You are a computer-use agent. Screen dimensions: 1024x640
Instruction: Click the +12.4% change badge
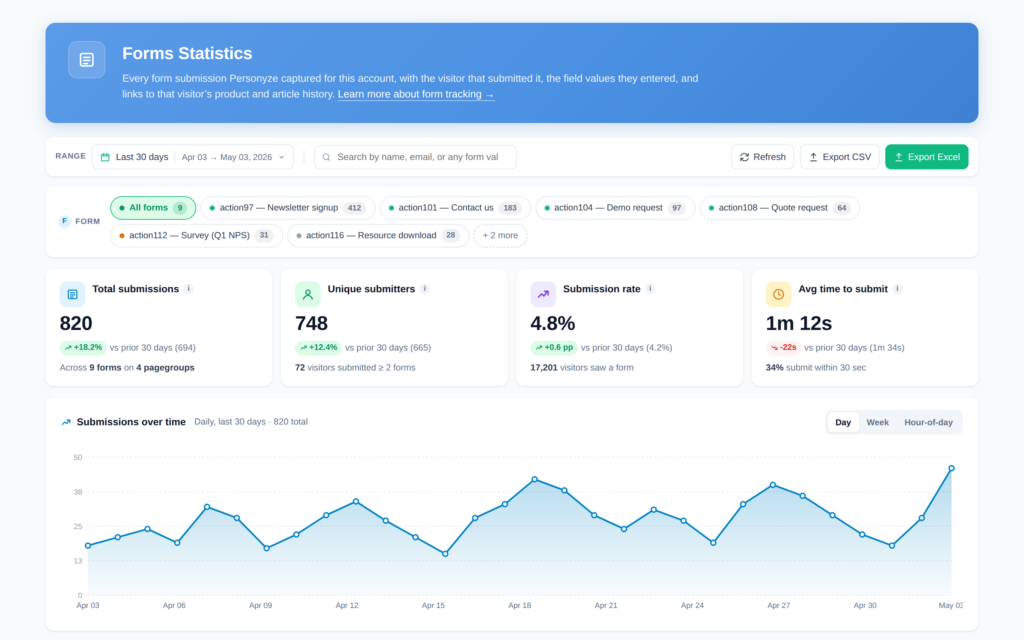coord(318,348)
